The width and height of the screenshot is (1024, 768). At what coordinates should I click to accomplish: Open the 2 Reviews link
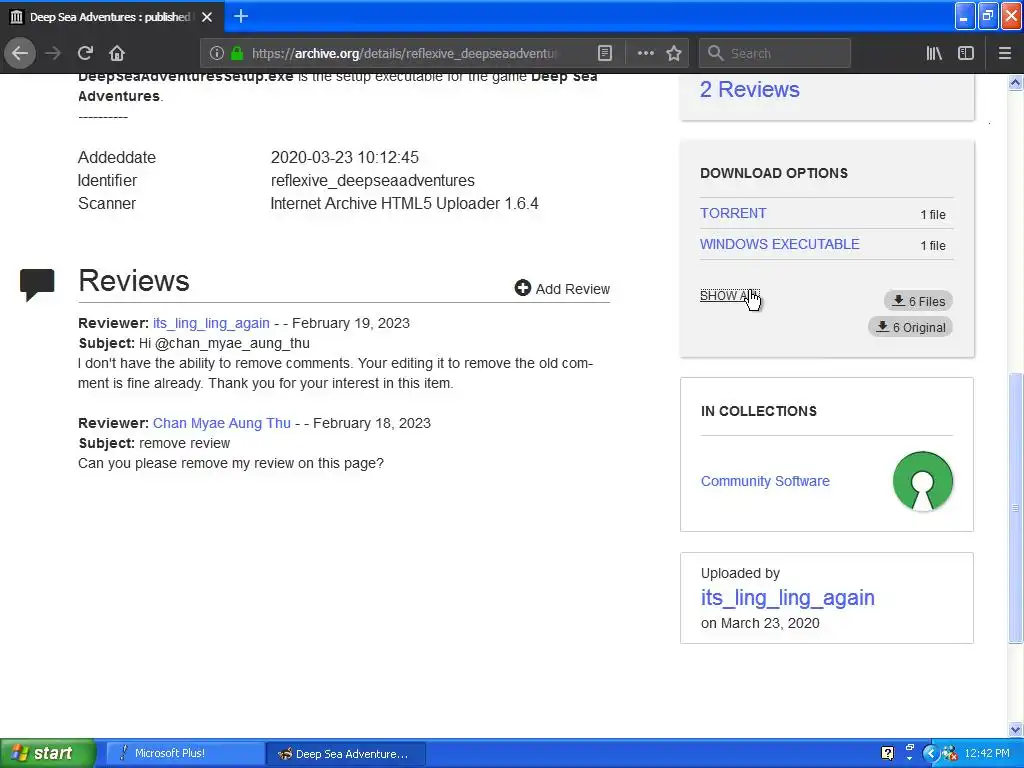[x=750, y=89]
